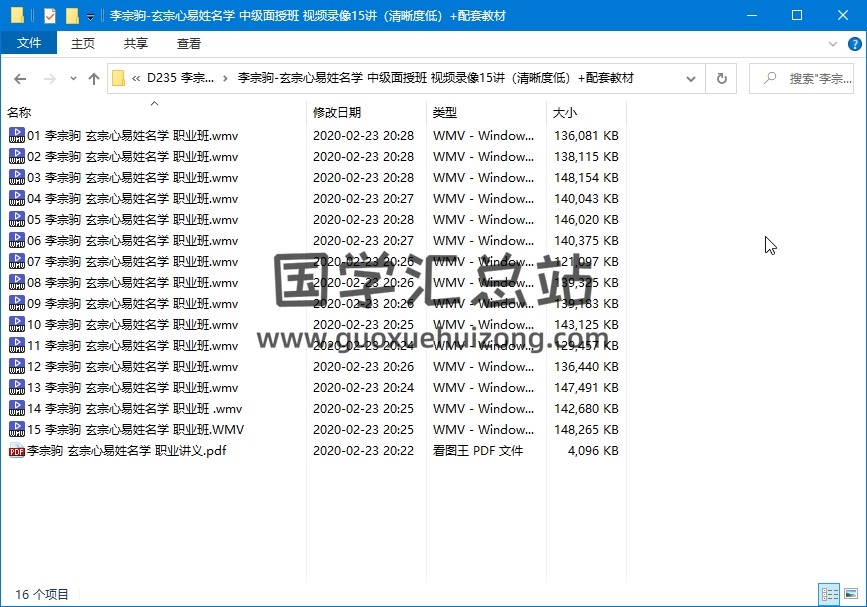Open the 文件 menu tab
This screenshot has height=607, width=867.
29,43
